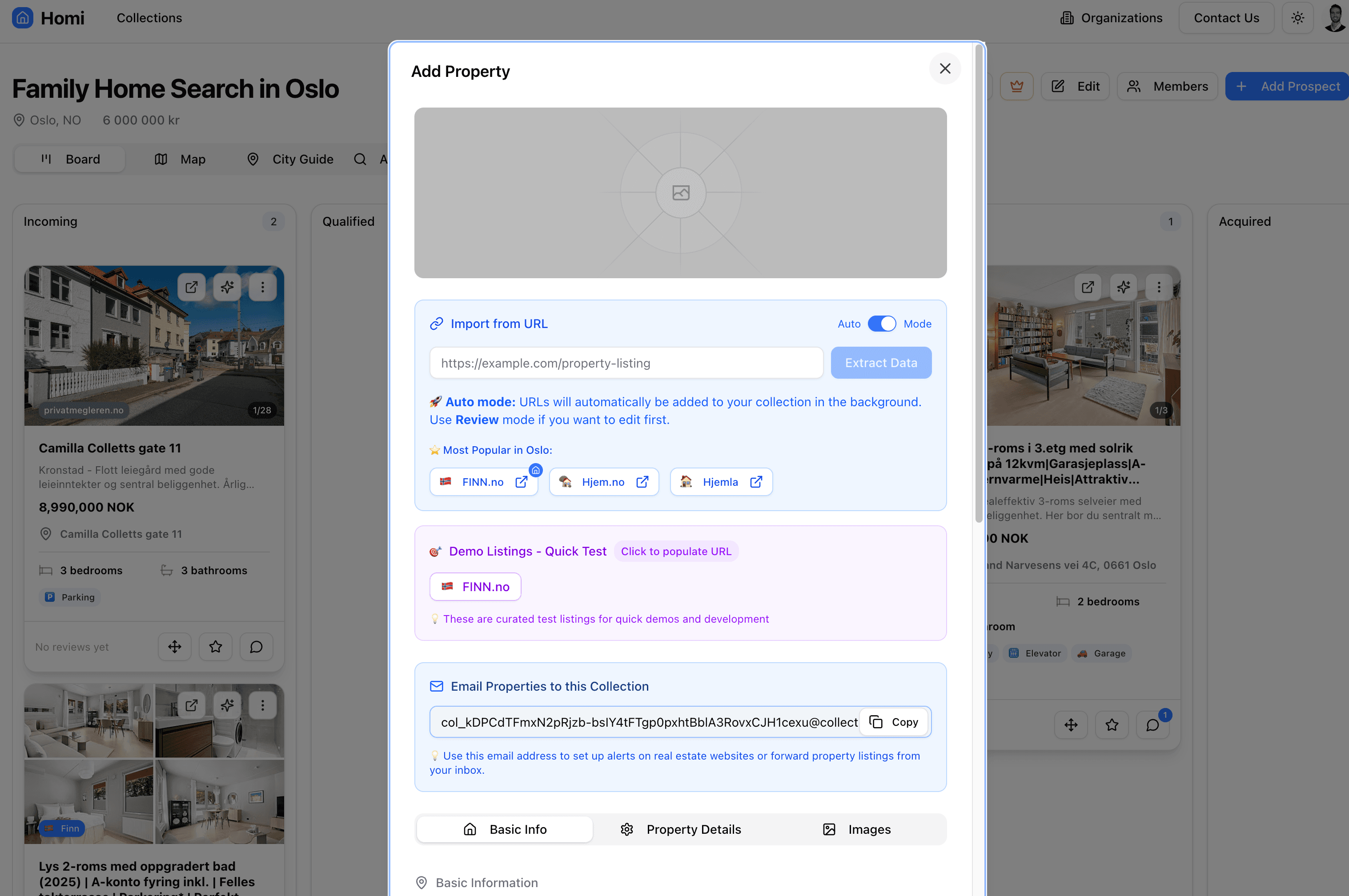Screen dimensions: 1349x896
Task: Switch the import toggle from Auto to Mode
Action: coord(882,324)
